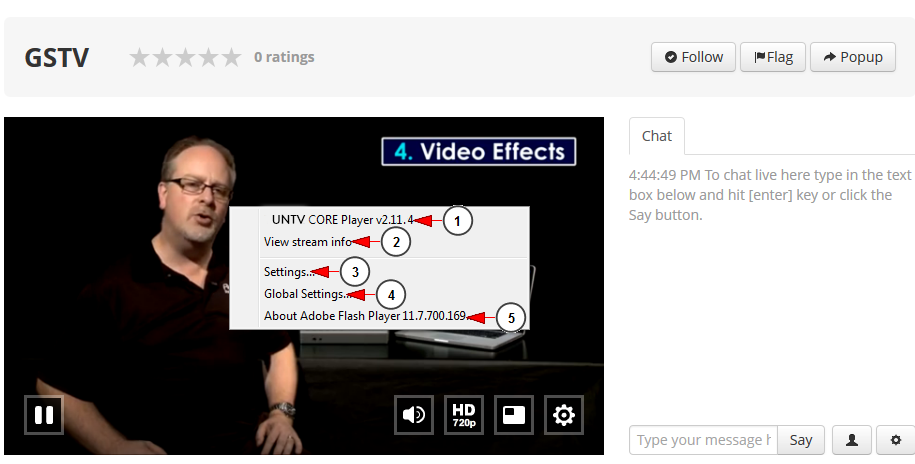Pause the video playback
Image resolution: width=915 pixels, height=464 pixels.
point(44,414)
